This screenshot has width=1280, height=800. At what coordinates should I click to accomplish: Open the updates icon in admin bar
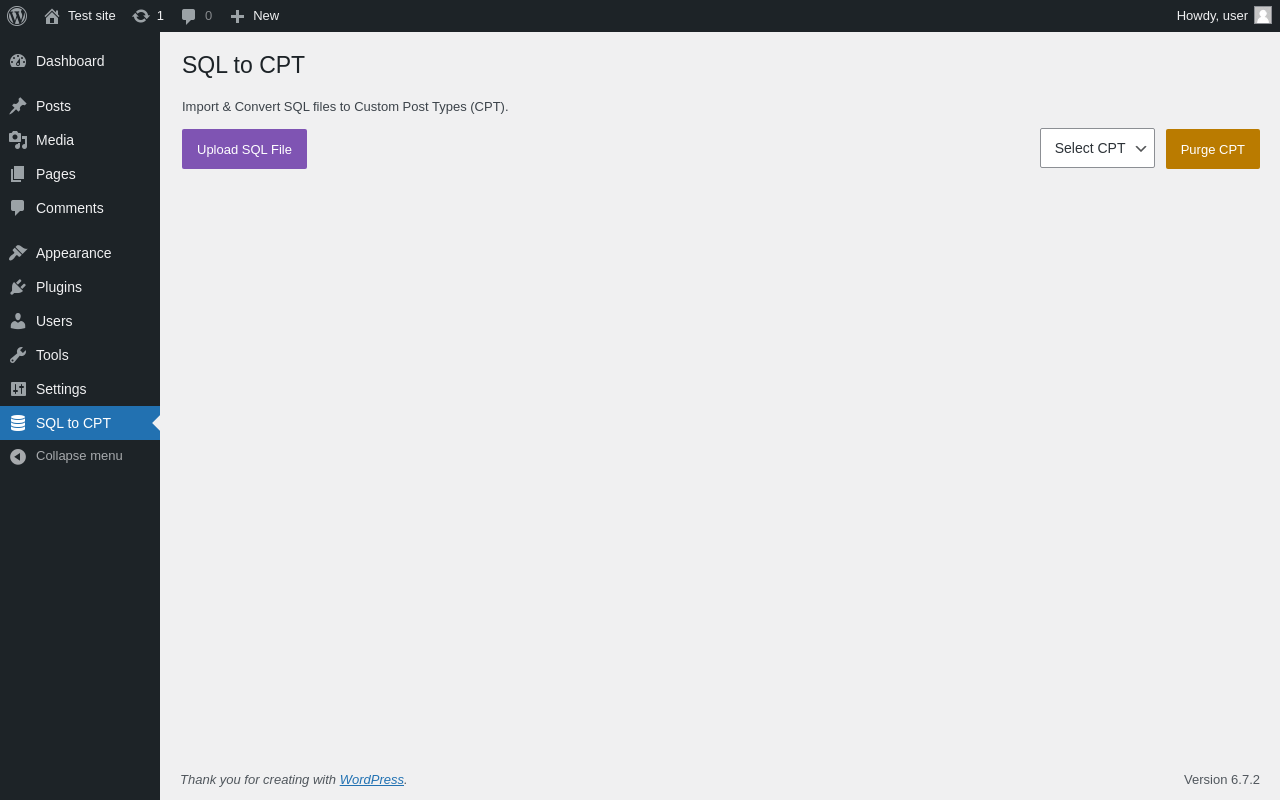pos(141,16)
